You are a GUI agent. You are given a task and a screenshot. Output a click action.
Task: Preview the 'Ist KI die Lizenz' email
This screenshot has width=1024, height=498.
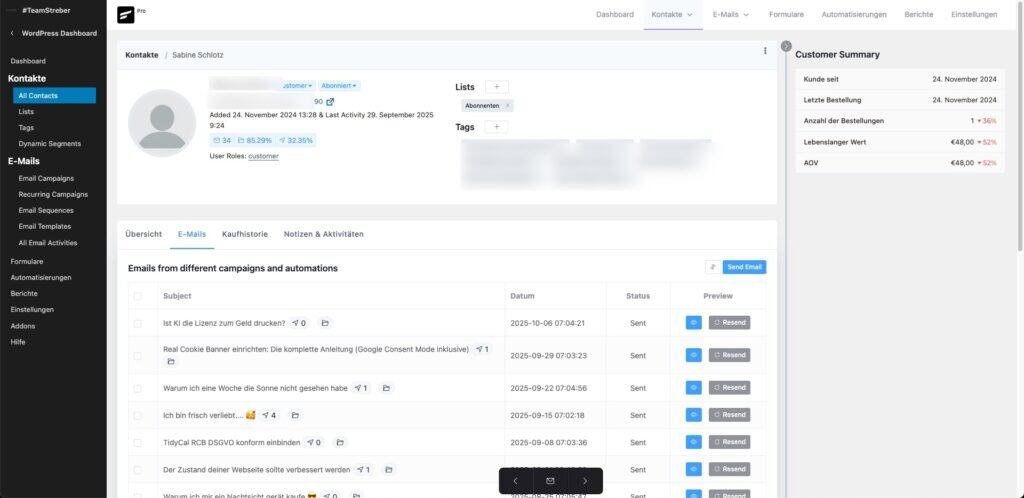694,322
